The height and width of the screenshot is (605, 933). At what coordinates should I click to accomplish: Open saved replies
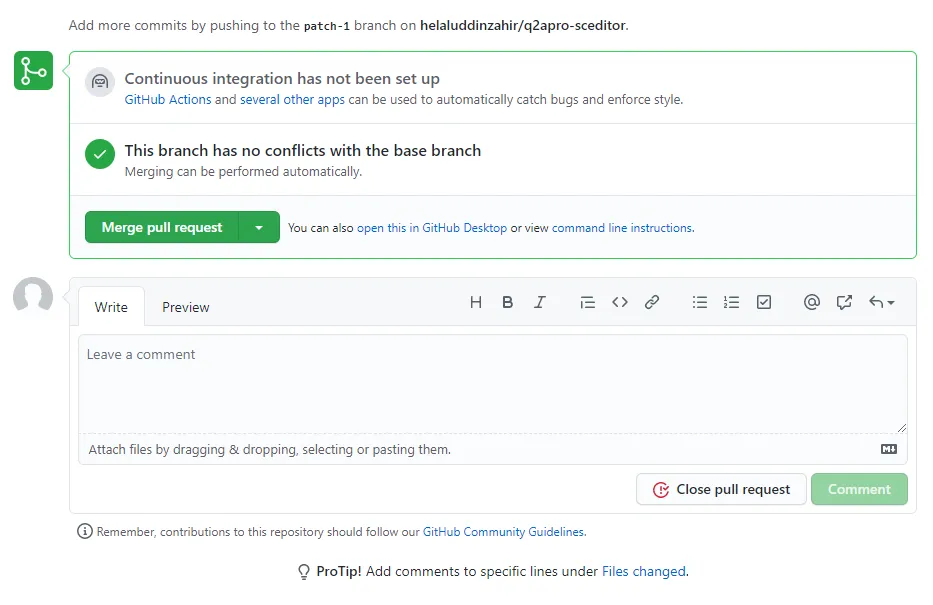click(x=878, y=302)
